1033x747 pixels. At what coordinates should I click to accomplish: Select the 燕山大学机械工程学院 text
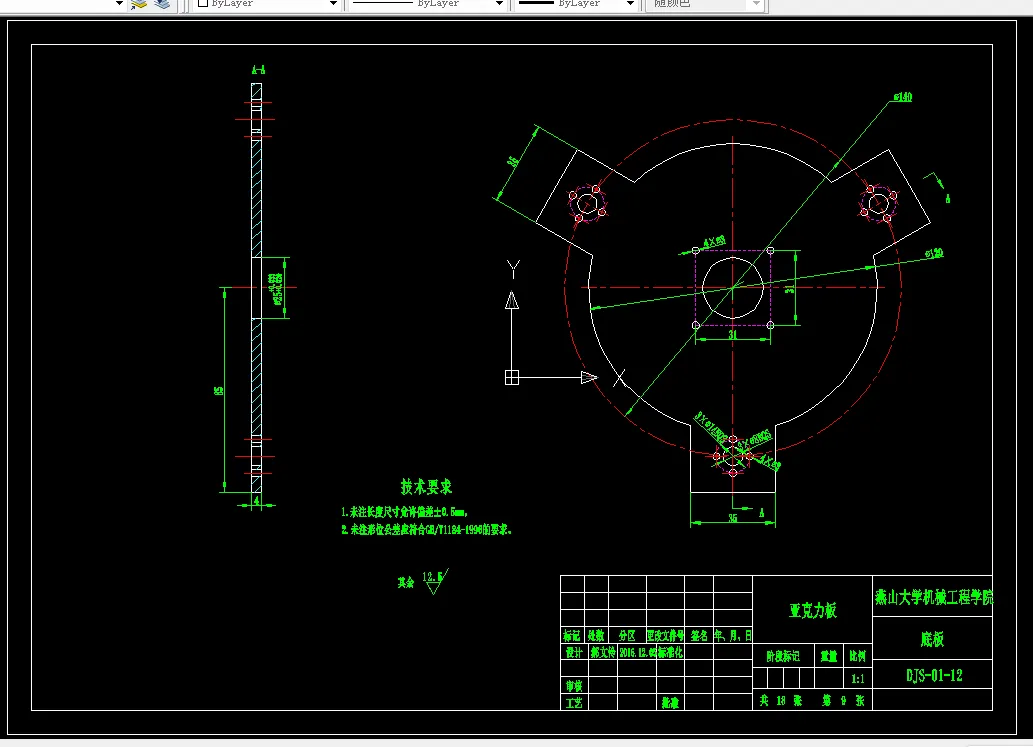pyautogui.click(x=933, y=597)
